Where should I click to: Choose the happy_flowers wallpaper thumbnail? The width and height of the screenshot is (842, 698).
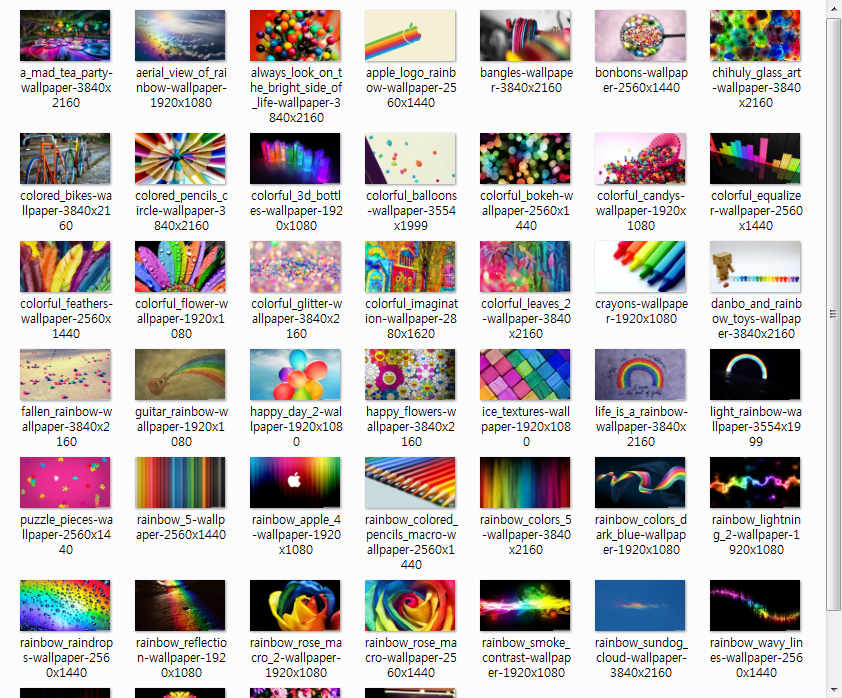click(410, 374)
